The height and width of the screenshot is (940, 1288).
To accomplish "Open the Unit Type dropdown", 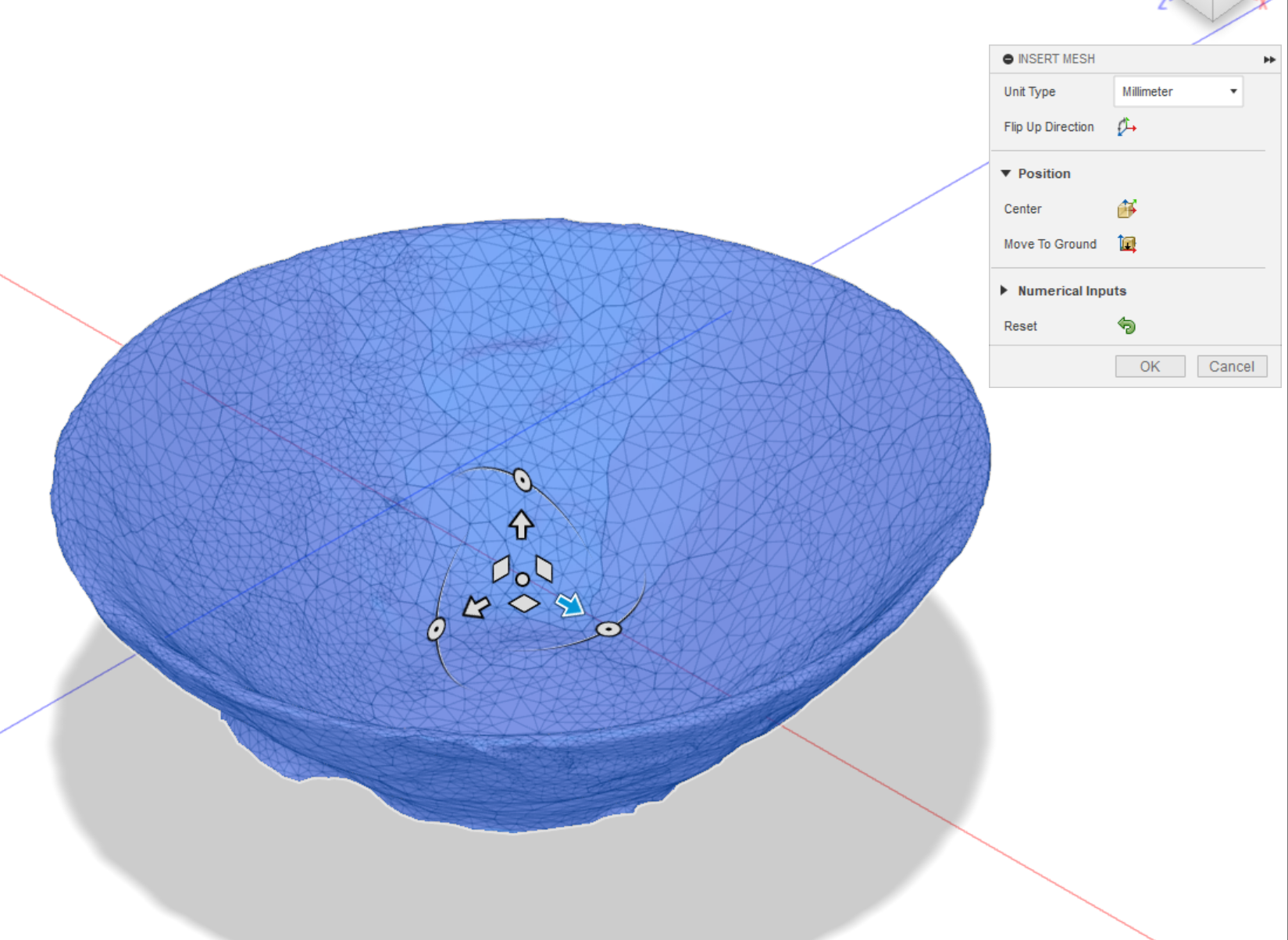I will pos(1233,91).
